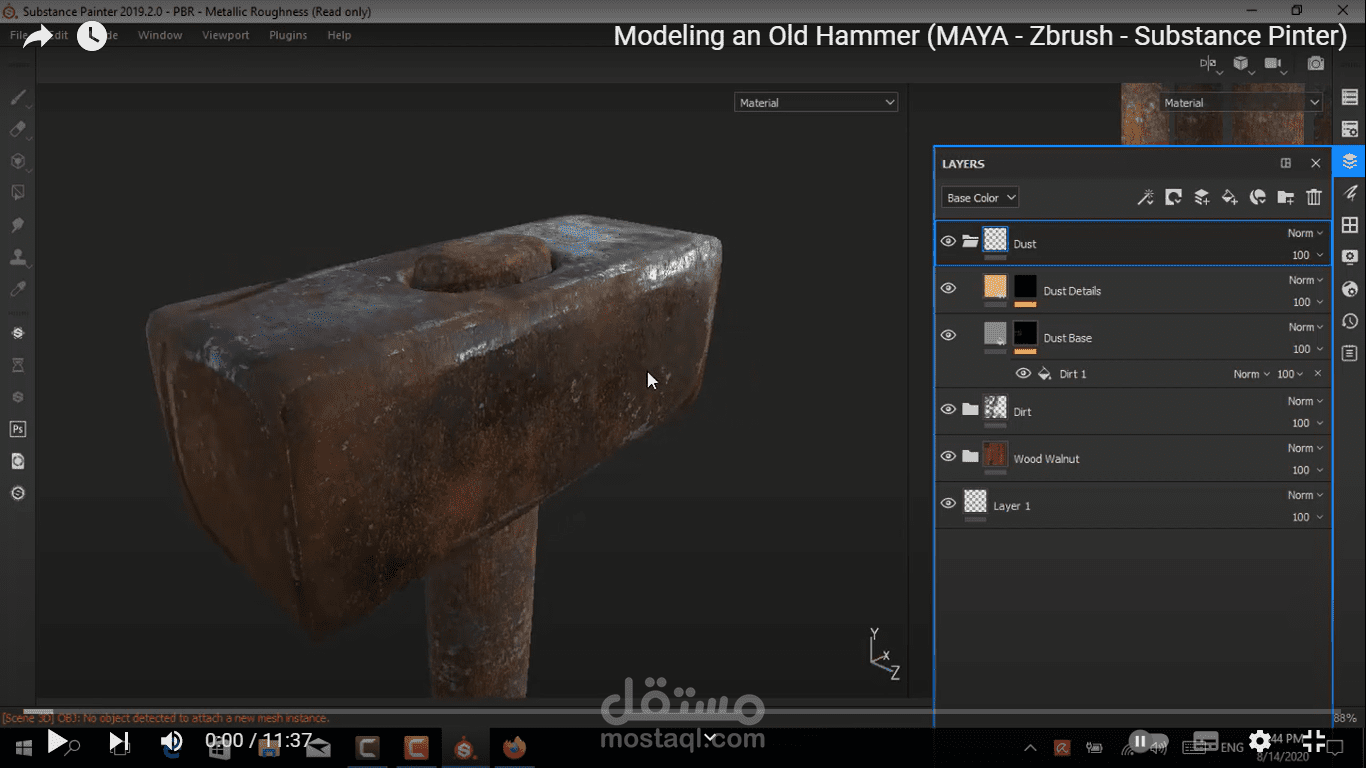Open the Display Settings dock icon
This screenshot has width=1366, height=768.
[x=1350, y=257]
